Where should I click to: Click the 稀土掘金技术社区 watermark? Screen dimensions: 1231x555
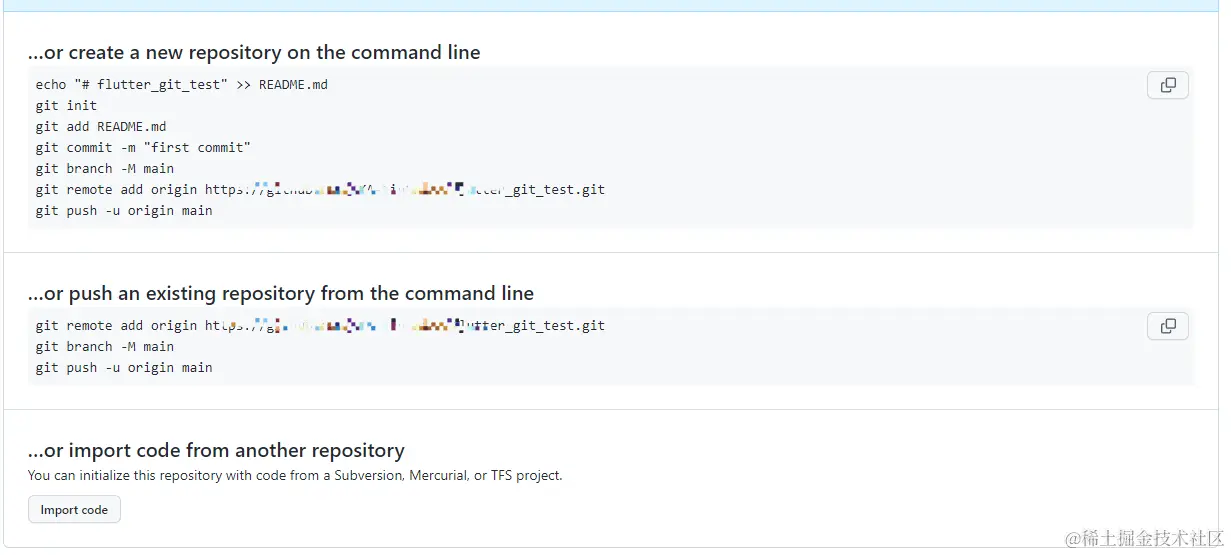(x=1144, y=539)
